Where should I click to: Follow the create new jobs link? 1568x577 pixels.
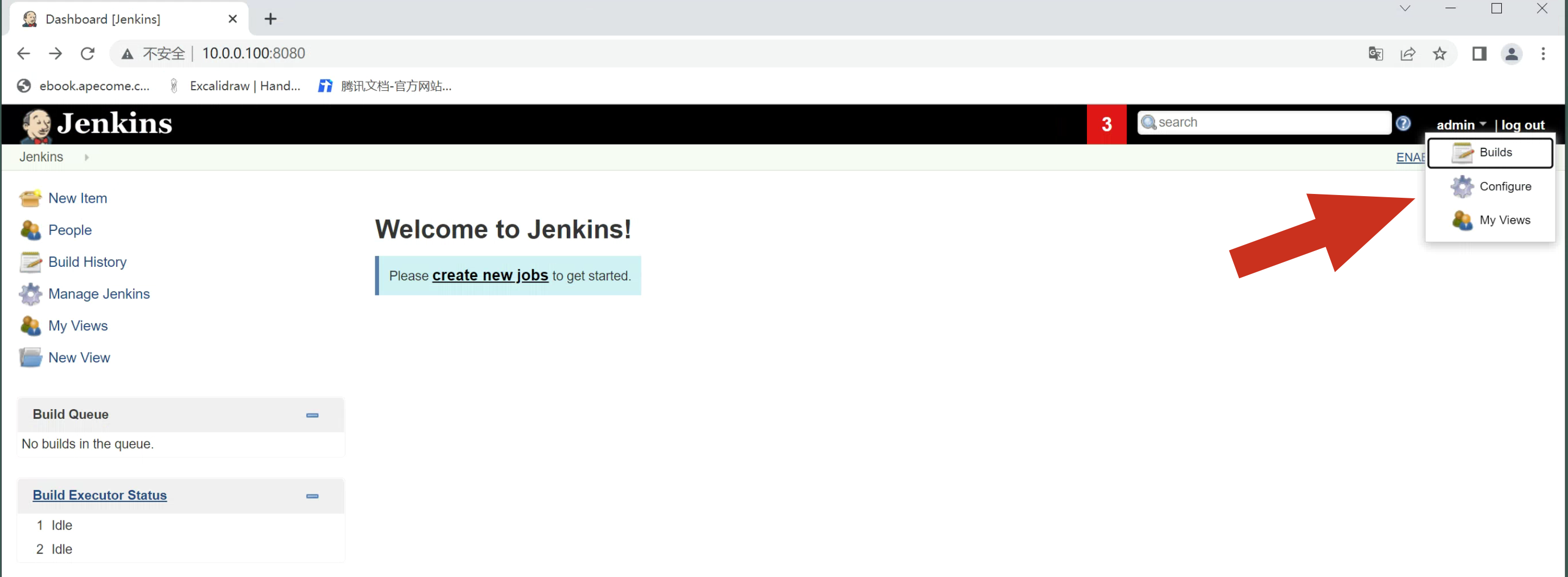click(x=490, y=275)
